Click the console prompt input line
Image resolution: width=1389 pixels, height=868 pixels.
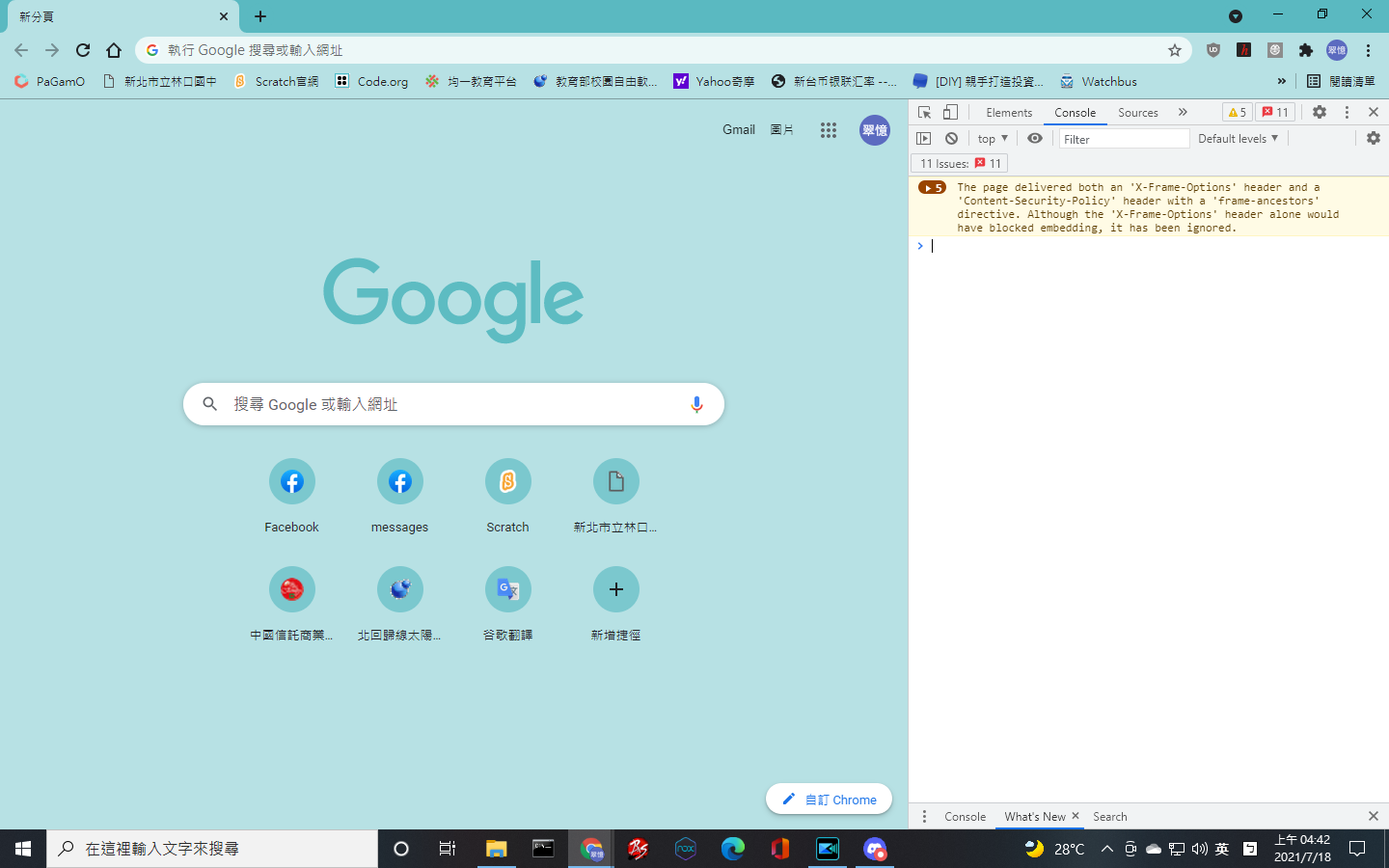coord(1157,247)
